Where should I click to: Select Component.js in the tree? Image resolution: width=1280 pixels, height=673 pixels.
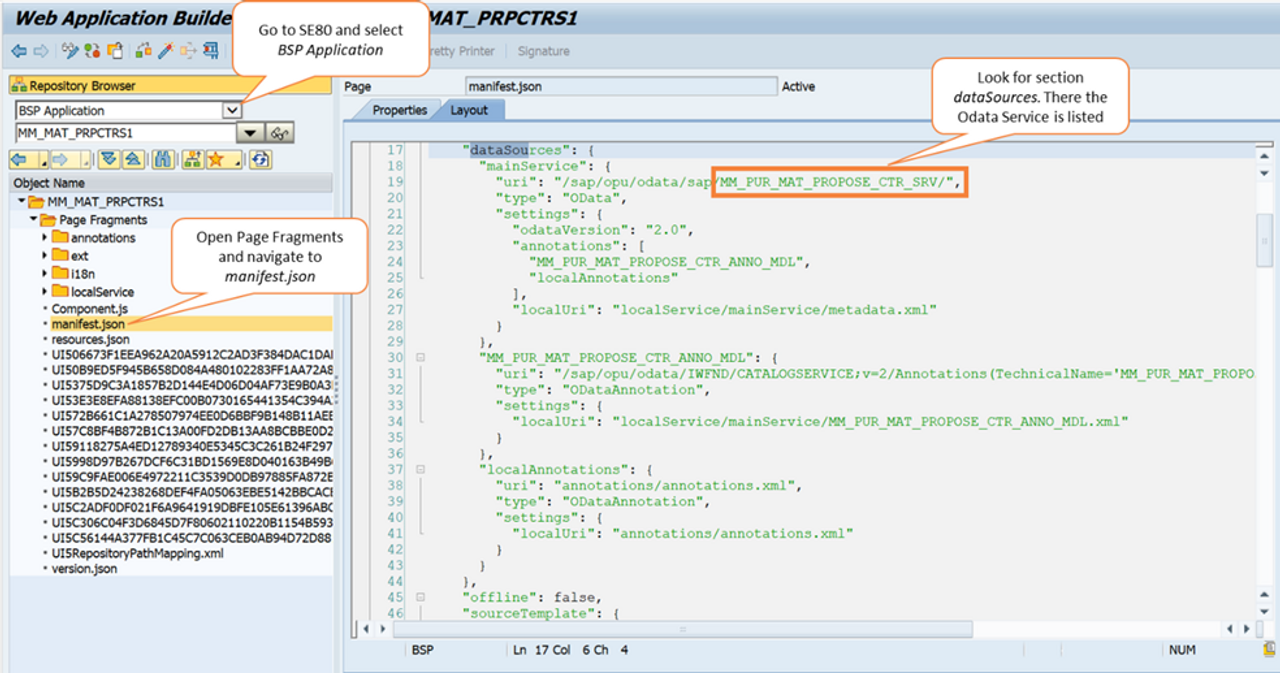coord(90,309)
